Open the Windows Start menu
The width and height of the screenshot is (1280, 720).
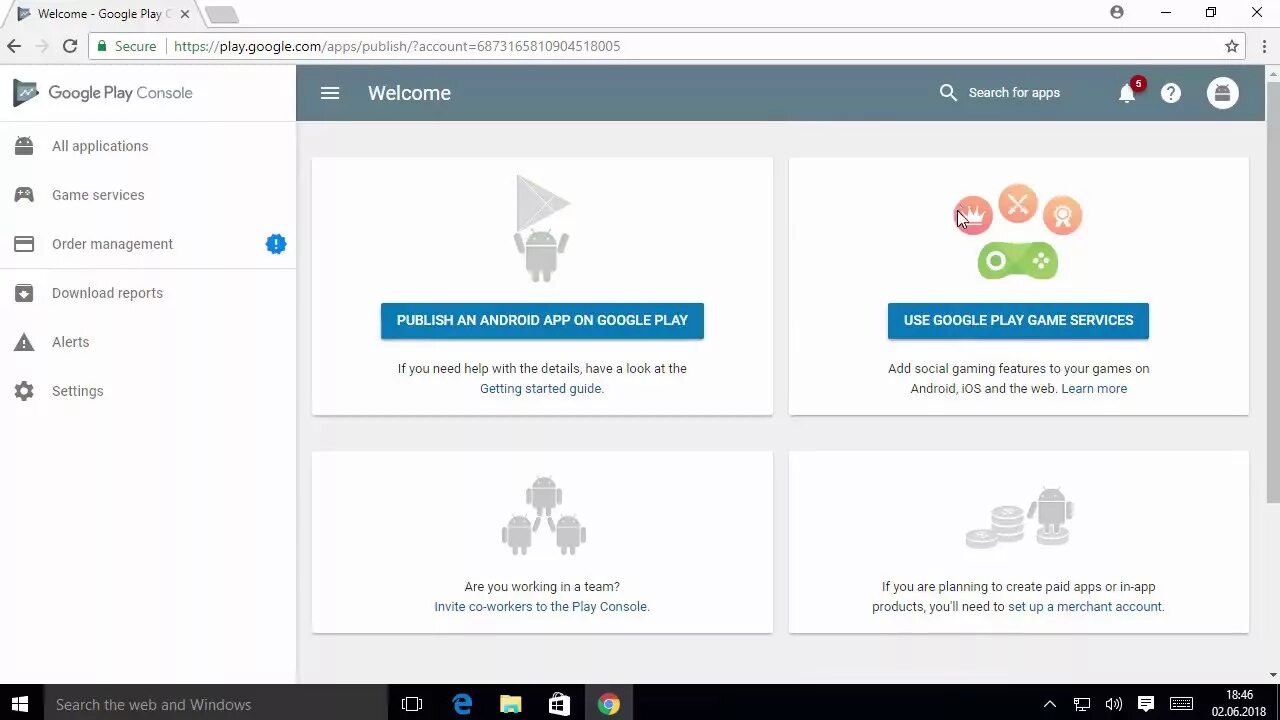tap(20, 704)
